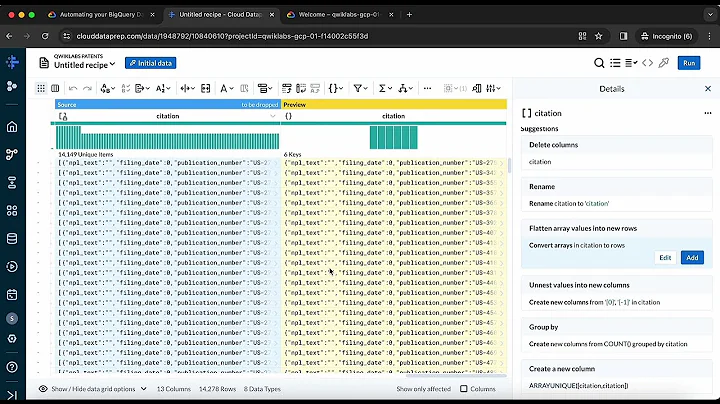Edit the Flatten array values suggestion
Viewport: 720px width, 404px height.
tap(665, 258)
